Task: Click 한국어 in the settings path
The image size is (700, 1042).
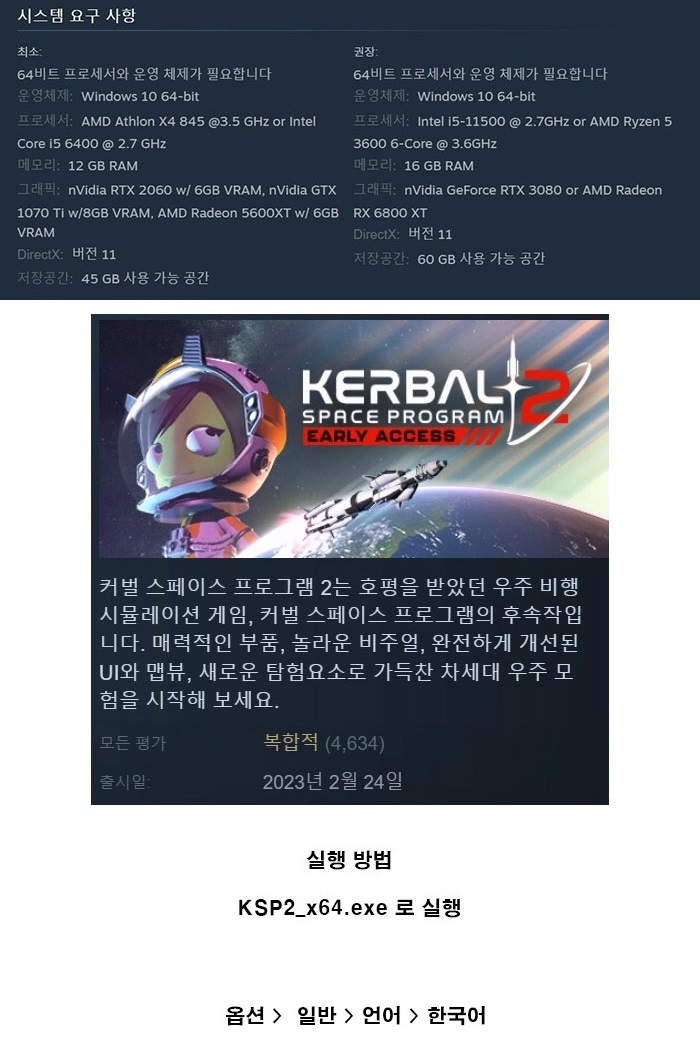Action: 457,1015
